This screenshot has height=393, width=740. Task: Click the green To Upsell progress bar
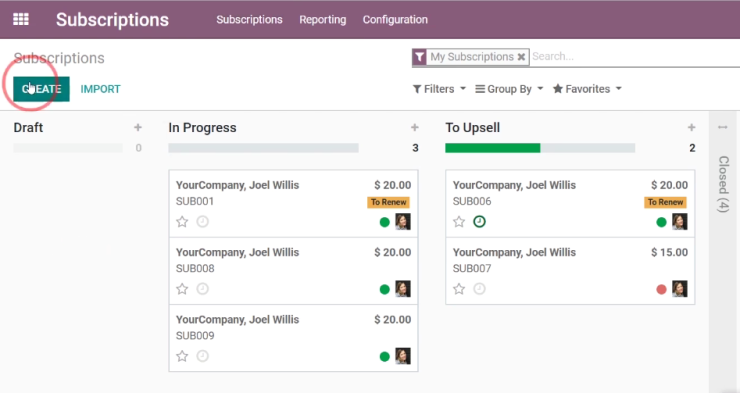pyautogui.click(x=492, y=148)
